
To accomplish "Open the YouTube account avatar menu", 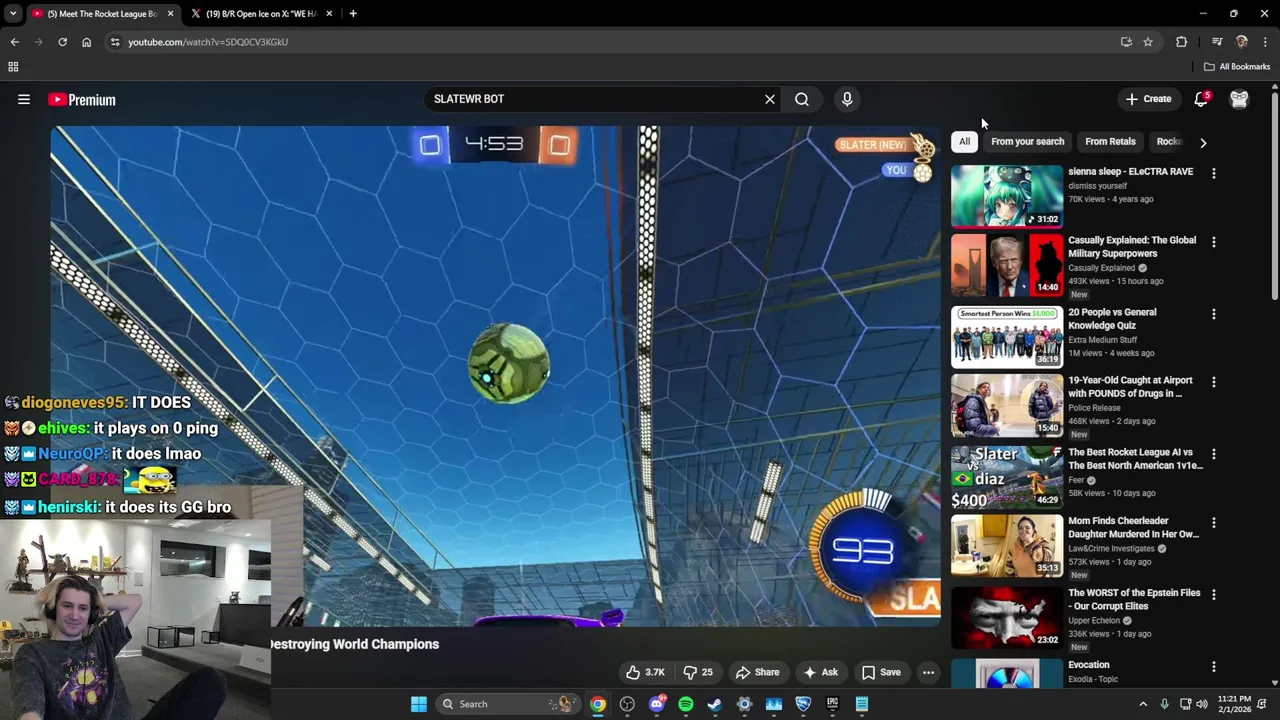I will click(x=1239, y=99).
